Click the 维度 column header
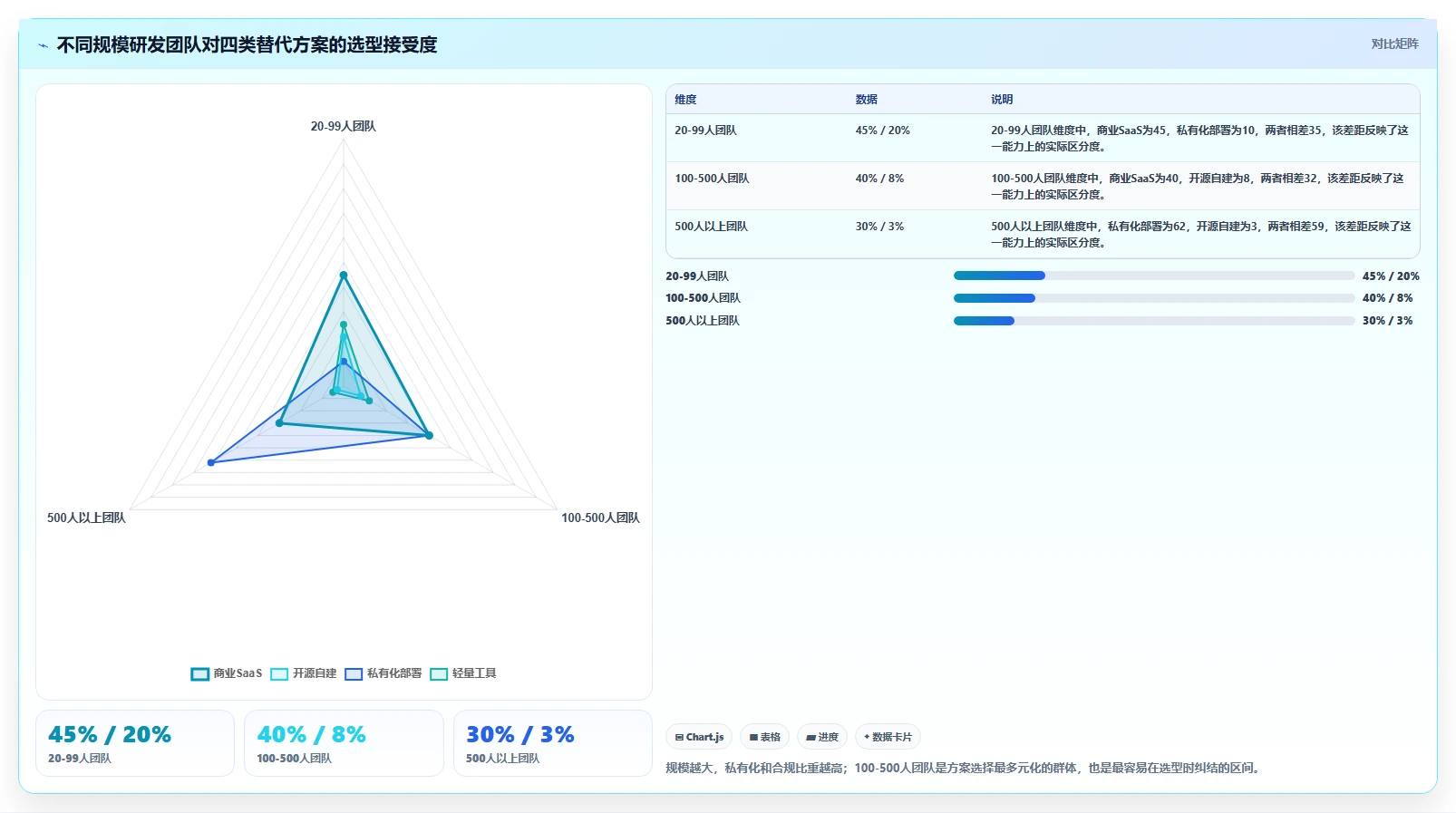This screenshot has height=813, width=1456. pos(685,100)
